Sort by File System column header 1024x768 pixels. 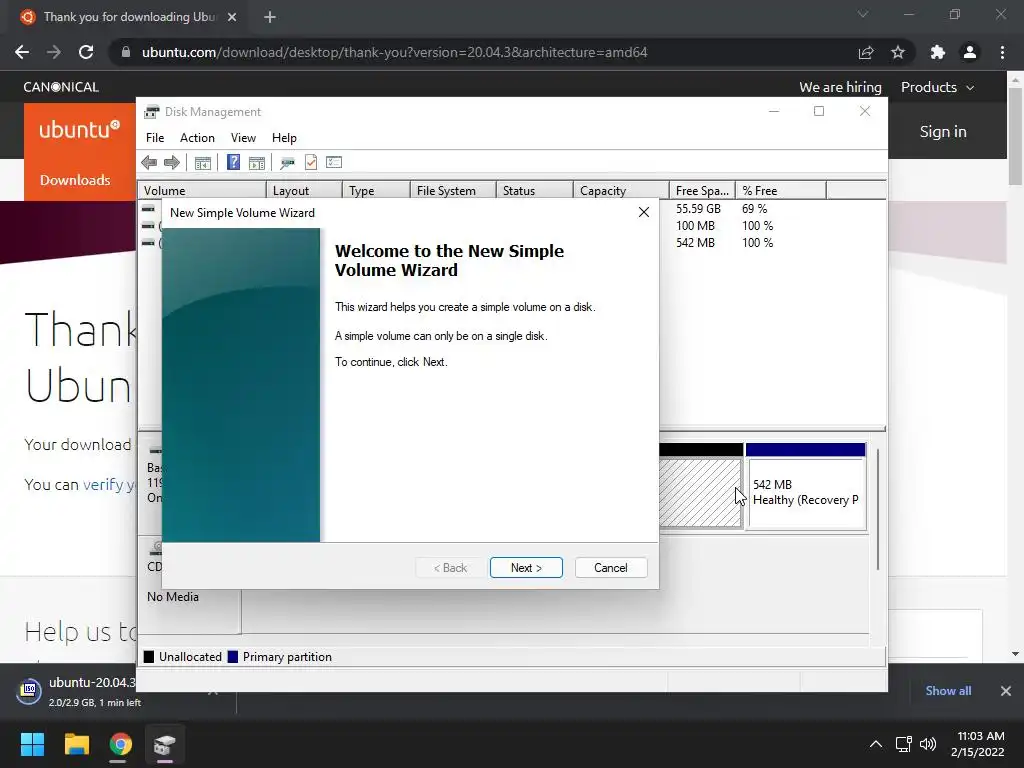[x=453, y=191]
